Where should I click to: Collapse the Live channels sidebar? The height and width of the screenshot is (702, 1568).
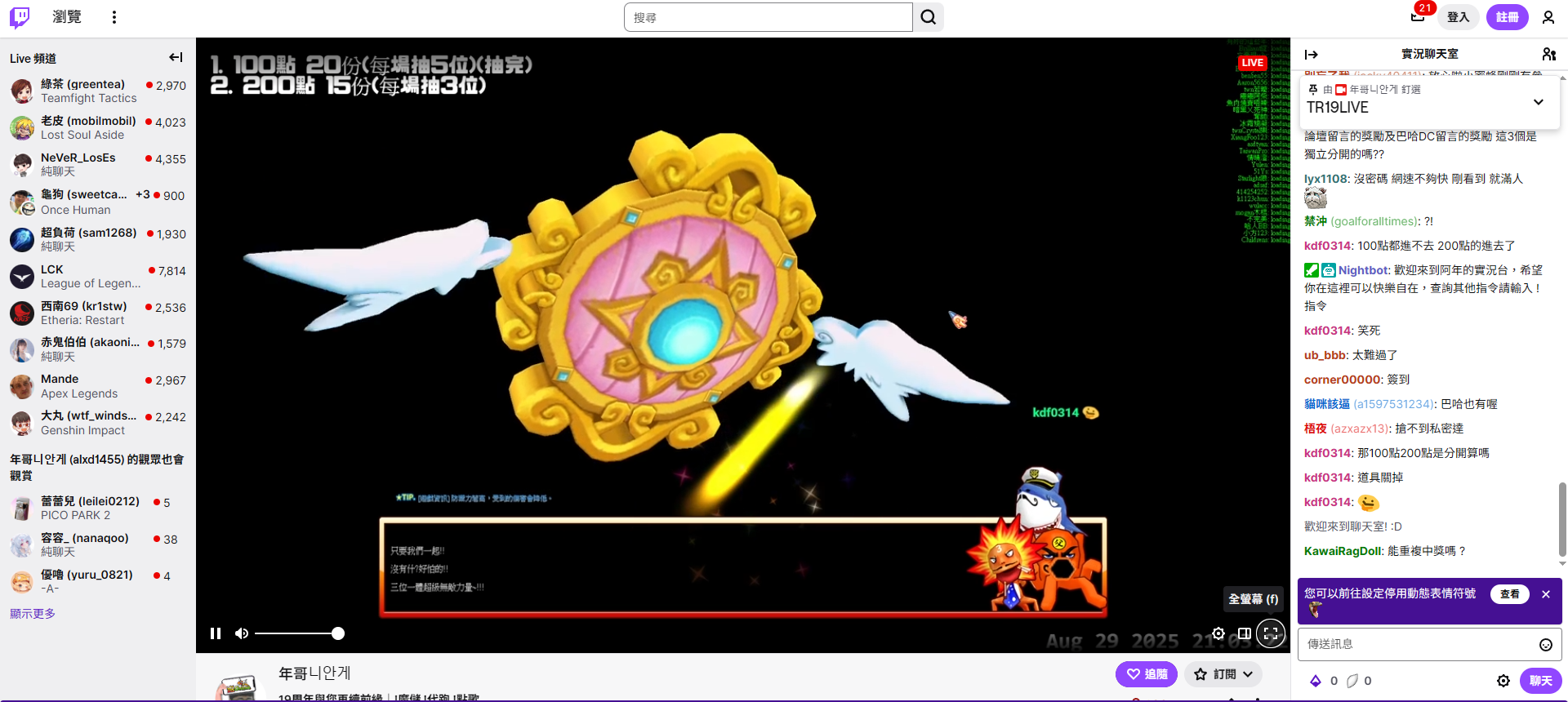(x=176, y=57)
